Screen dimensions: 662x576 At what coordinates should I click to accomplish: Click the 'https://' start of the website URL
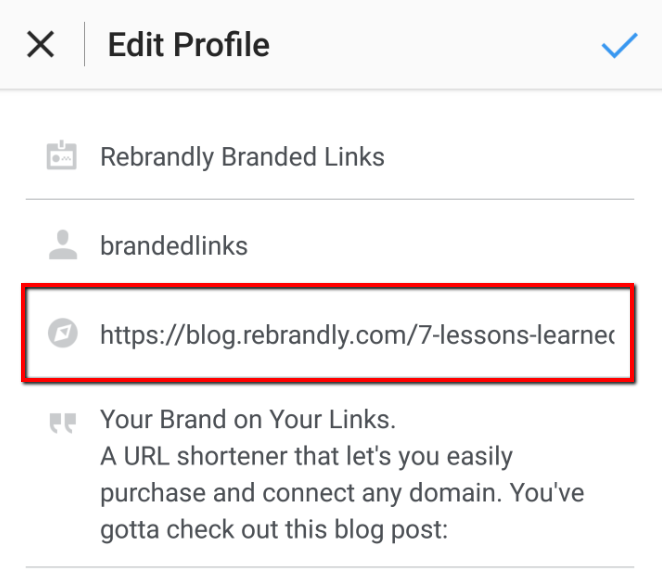143,335
